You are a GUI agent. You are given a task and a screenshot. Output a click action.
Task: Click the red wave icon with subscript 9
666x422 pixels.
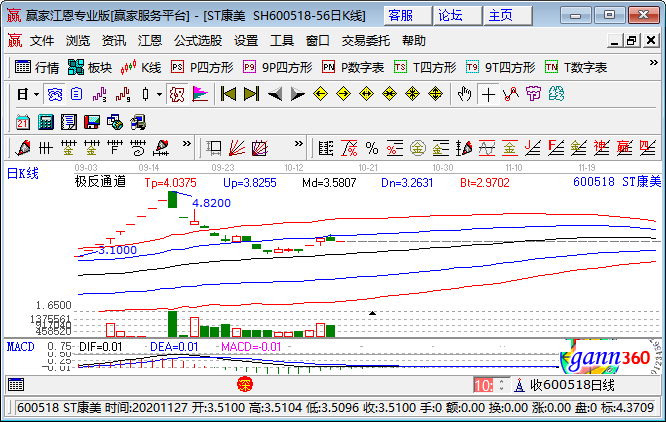click(123, 94)
